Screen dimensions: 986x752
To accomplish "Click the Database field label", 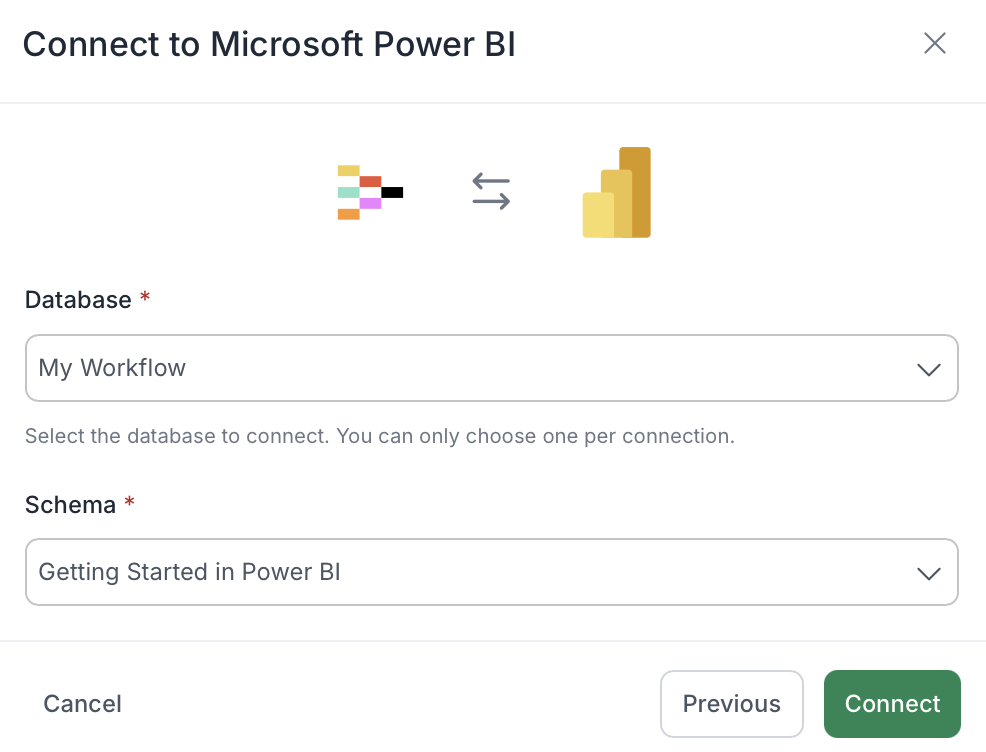I will 78,300.
